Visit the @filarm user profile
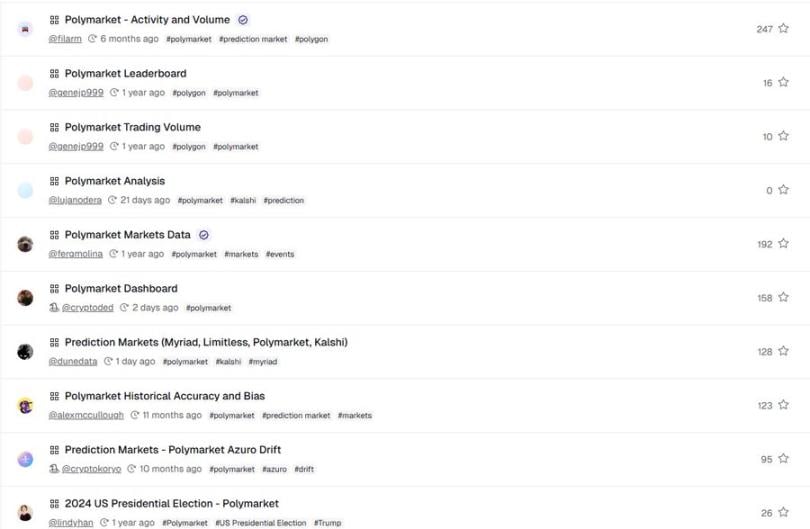The width and height of the screenshot is (810, 529). pos(65,39)
